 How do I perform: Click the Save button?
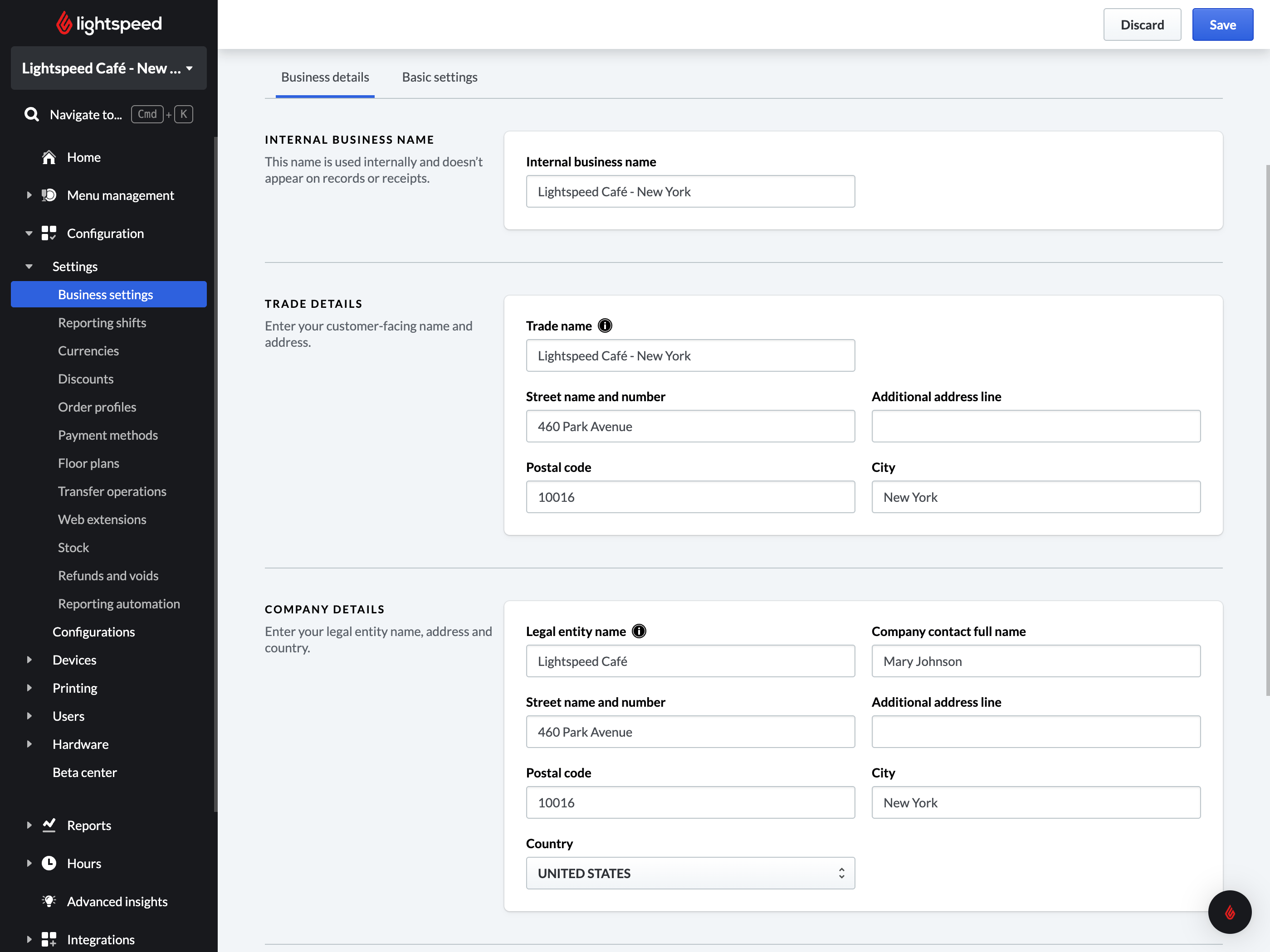pos(1222,24)
